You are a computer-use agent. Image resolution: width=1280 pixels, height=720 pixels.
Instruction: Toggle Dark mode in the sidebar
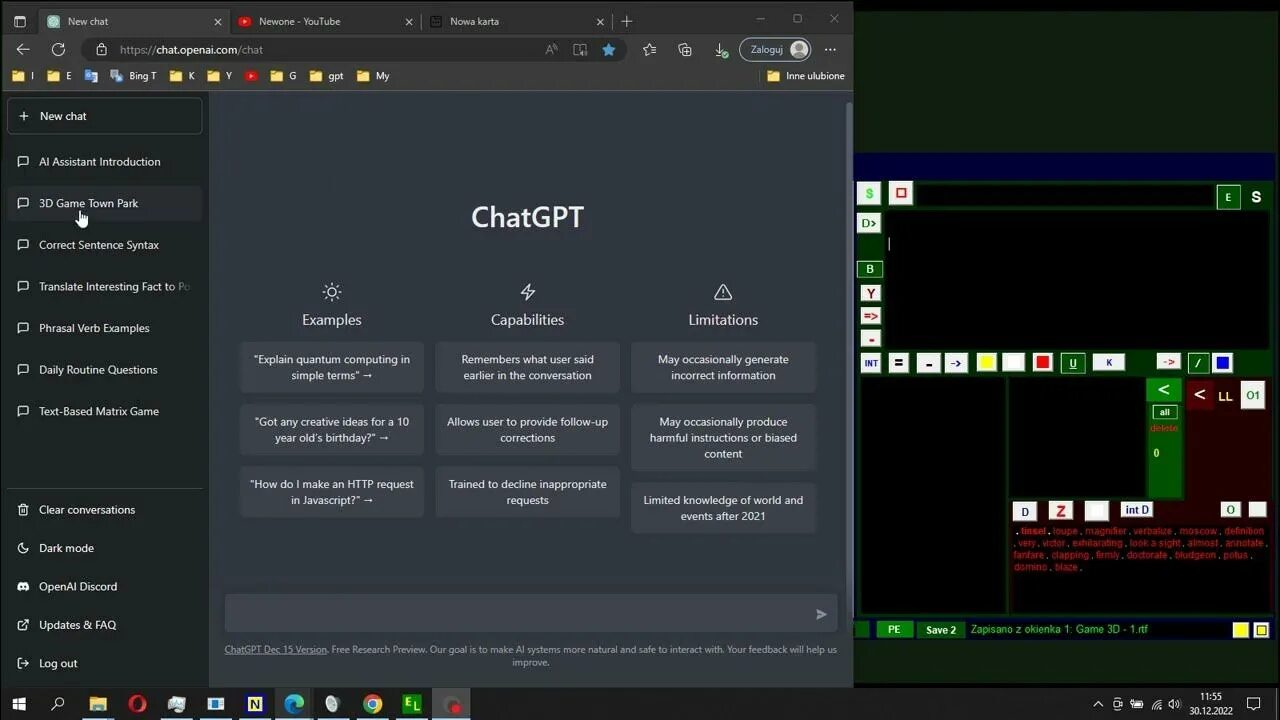104,548
